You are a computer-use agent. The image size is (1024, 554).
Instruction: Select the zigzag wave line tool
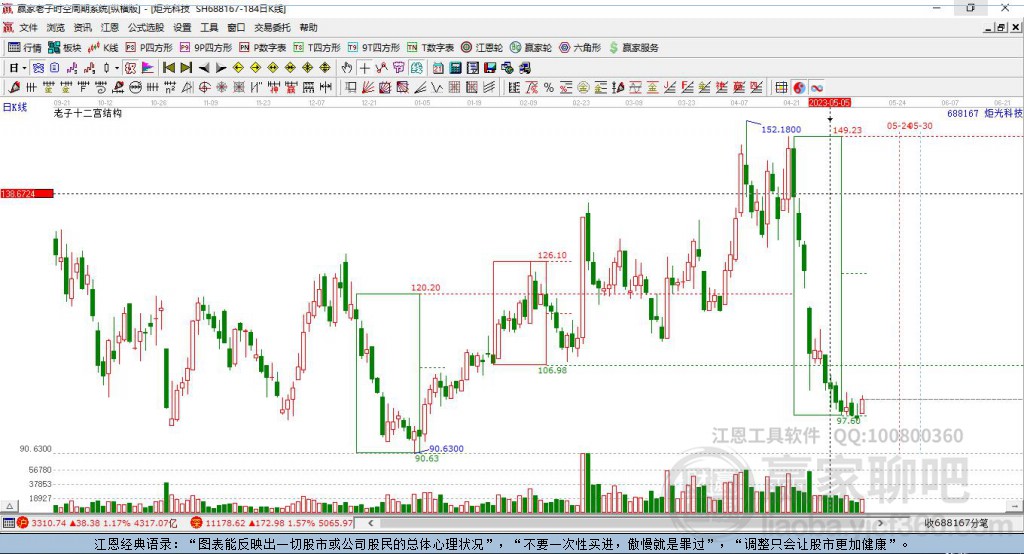coord(436,88)
